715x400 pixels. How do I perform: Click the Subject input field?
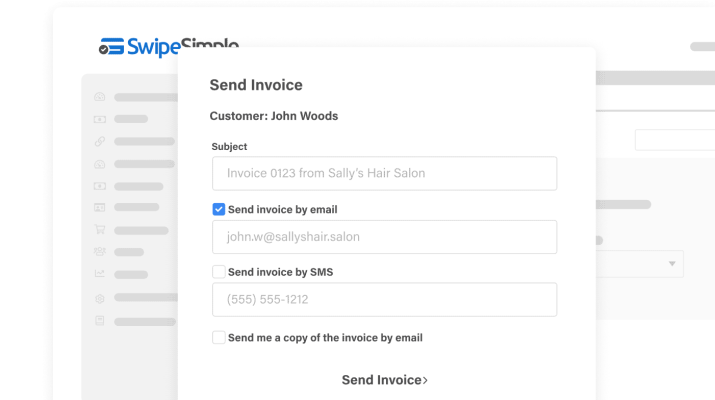[x=384, y=173]
